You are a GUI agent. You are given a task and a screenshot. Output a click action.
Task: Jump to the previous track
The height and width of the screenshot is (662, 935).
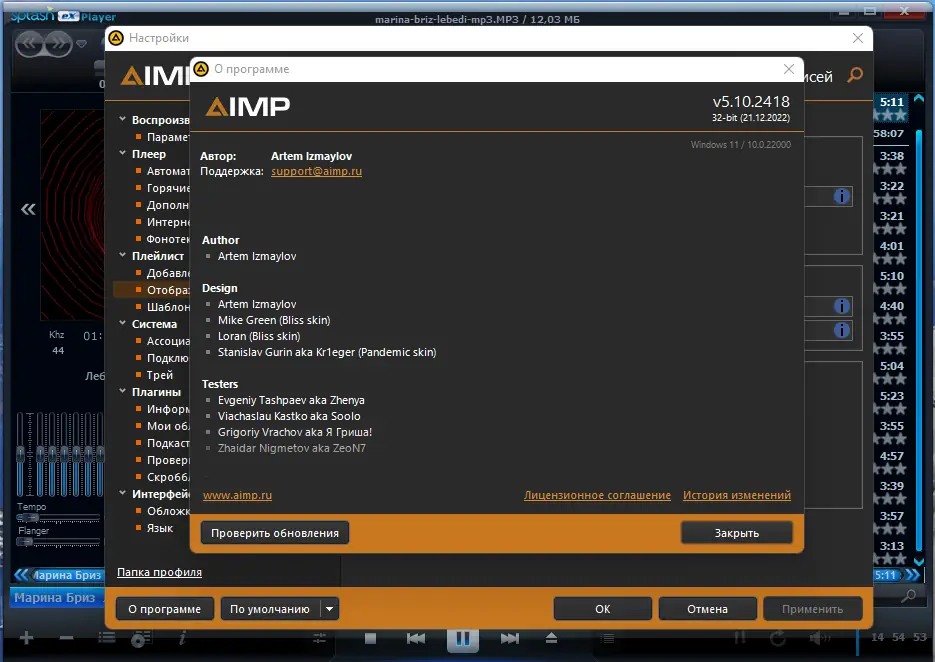click(x=416, y=639)
